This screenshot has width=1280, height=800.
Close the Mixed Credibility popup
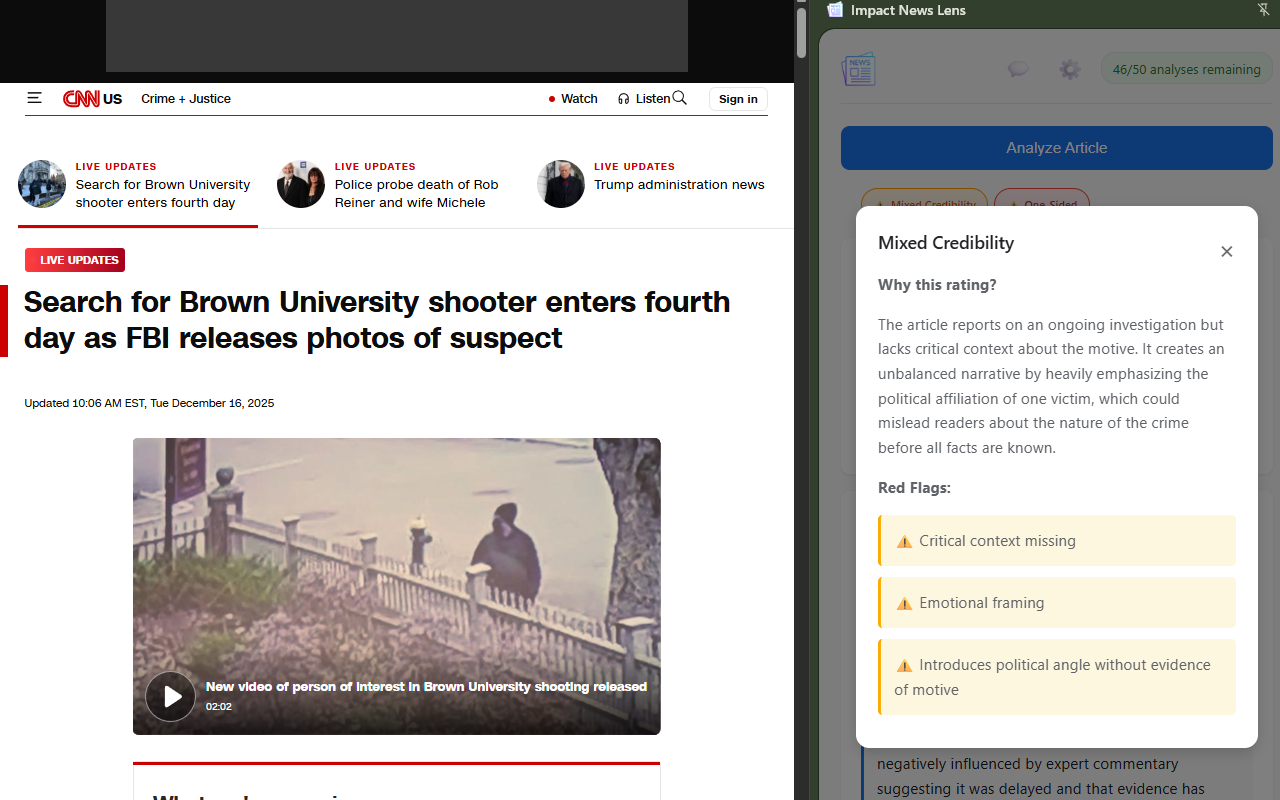[1227, 252]
